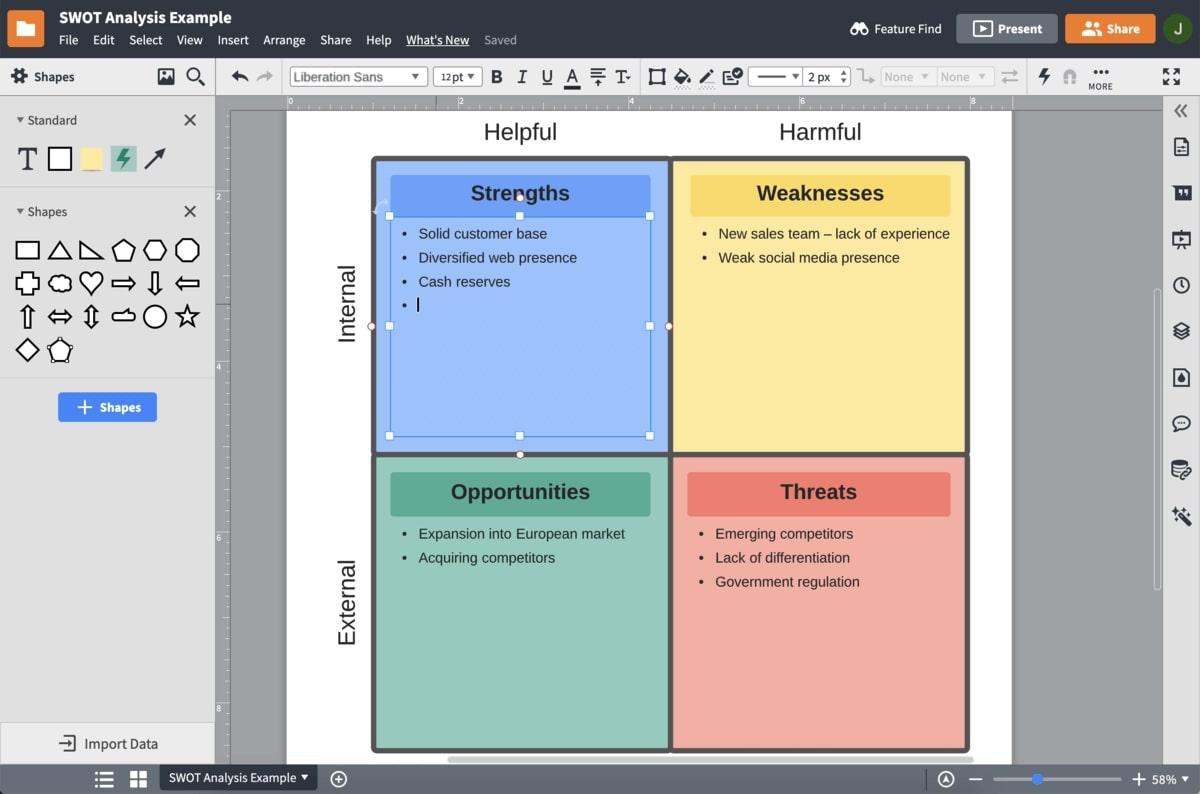Select the star shape from Shapes
1200x794 pixels.
[x=187, y=317]
